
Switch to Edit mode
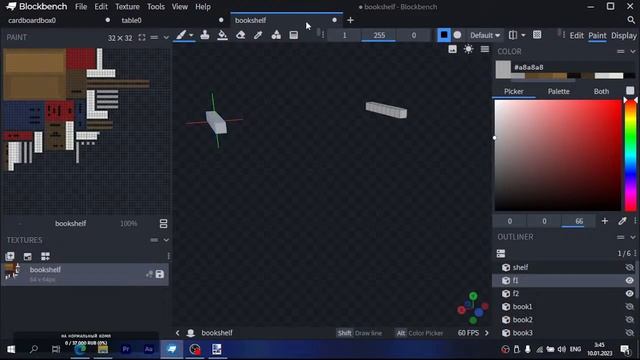coord(576,36)
